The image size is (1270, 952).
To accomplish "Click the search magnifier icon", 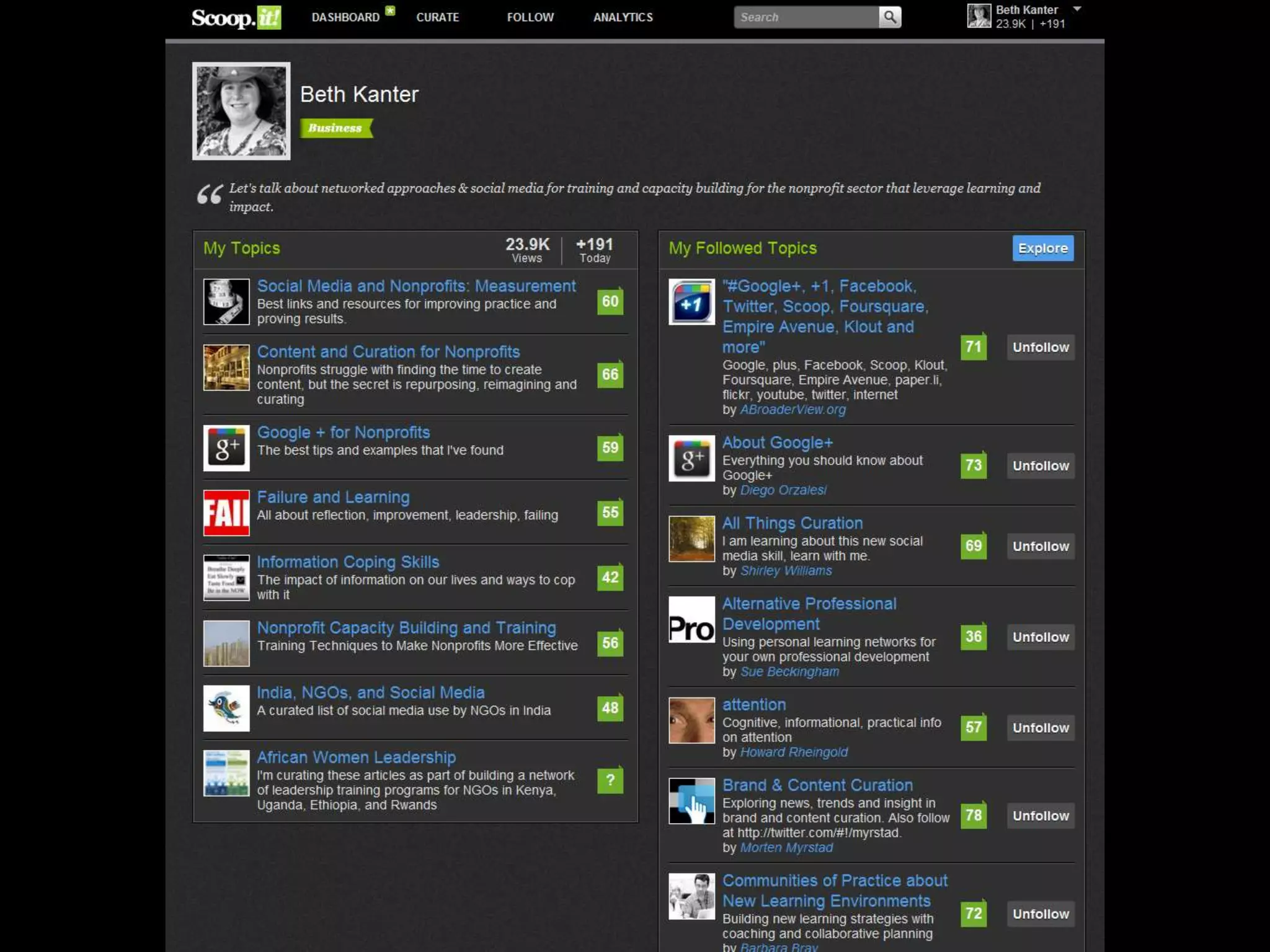I will click(889, 17).
